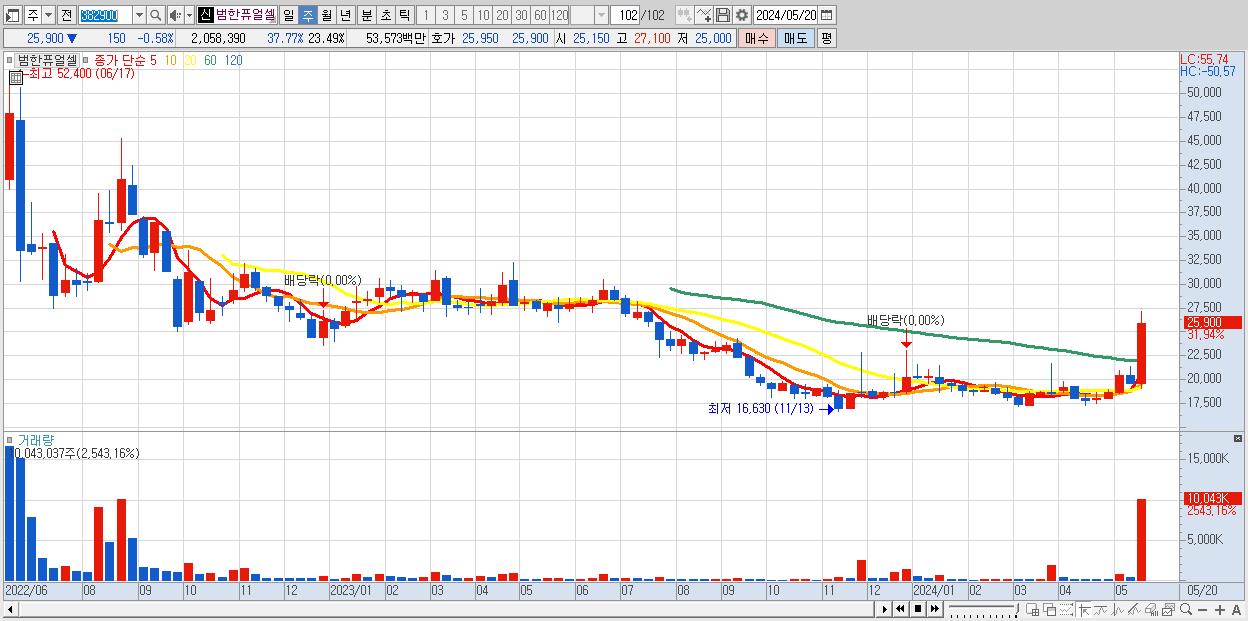1248x621 pixels.
Task: Select the 일 daily chart period
Action: 288,15
